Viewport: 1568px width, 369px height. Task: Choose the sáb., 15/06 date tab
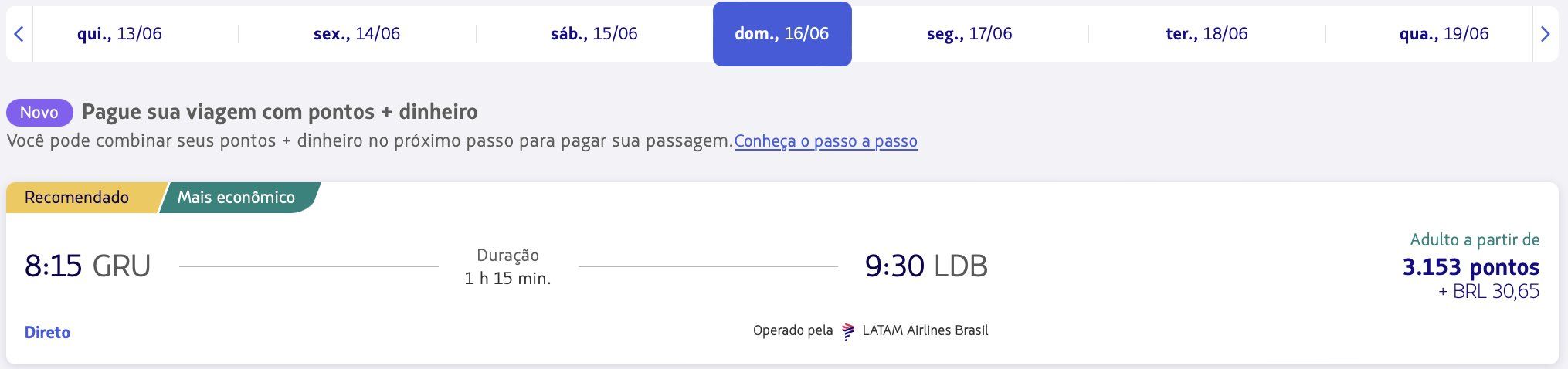tap(594, 34)
